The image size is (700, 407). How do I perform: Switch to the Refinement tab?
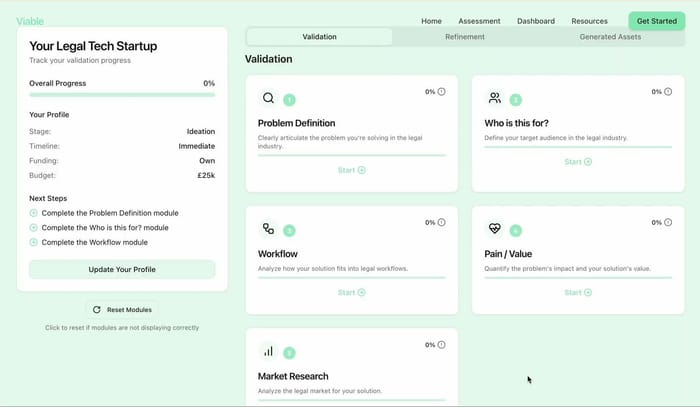point(465,37)
